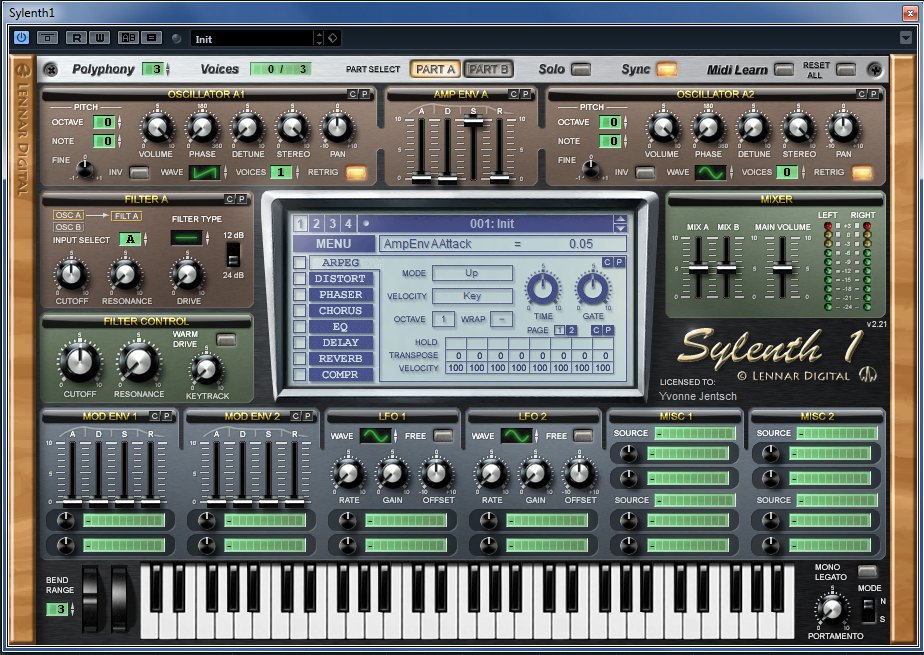924x655 pixels.
Task: Switch to the Chorus effect tab
Action: click(x=340, y=311)
